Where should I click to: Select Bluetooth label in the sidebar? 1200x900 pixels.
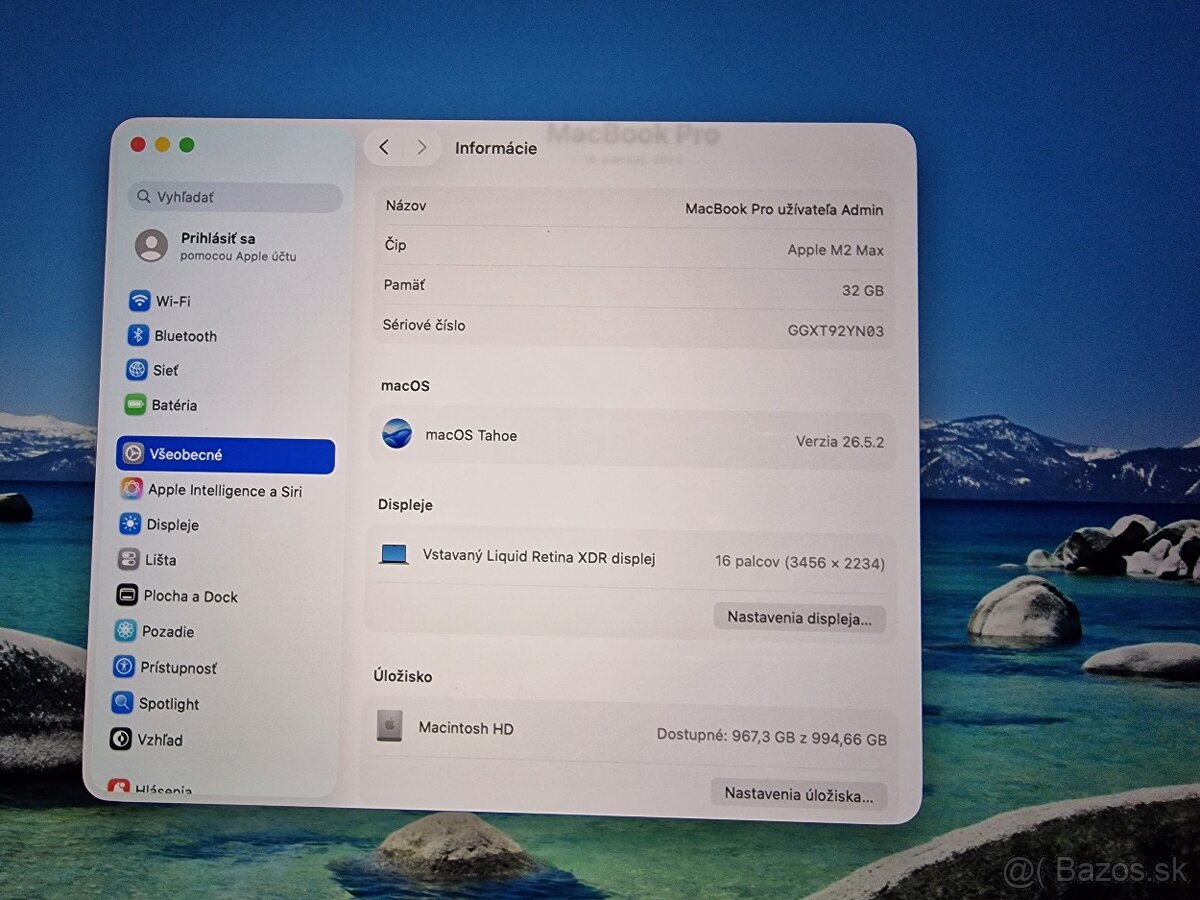185,336
